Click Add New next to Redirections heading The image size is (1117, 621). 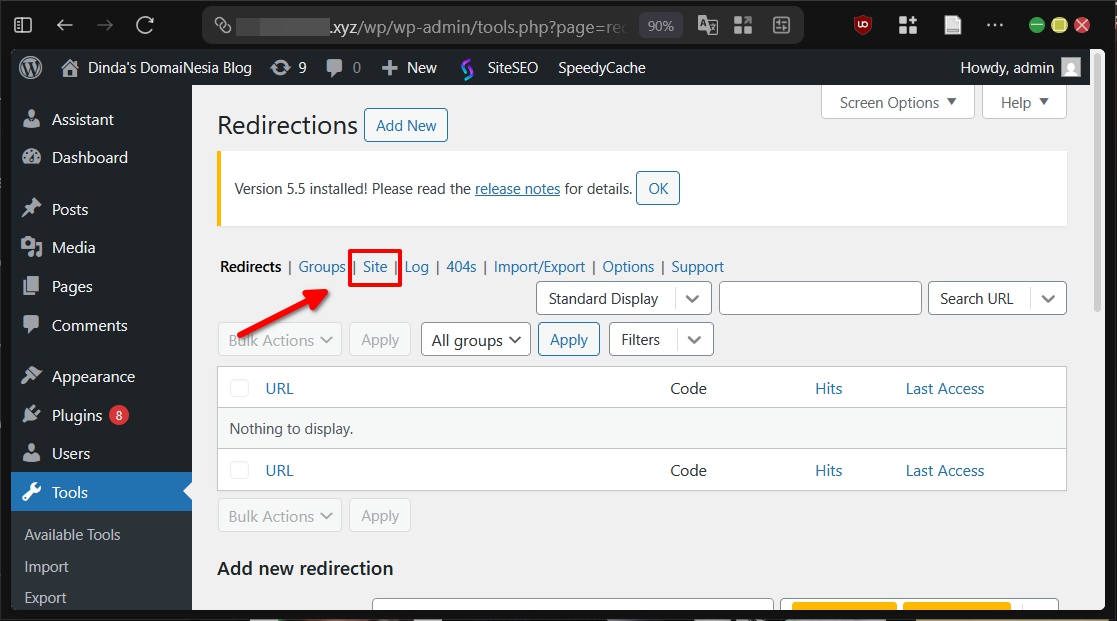(x=405, y=125)
